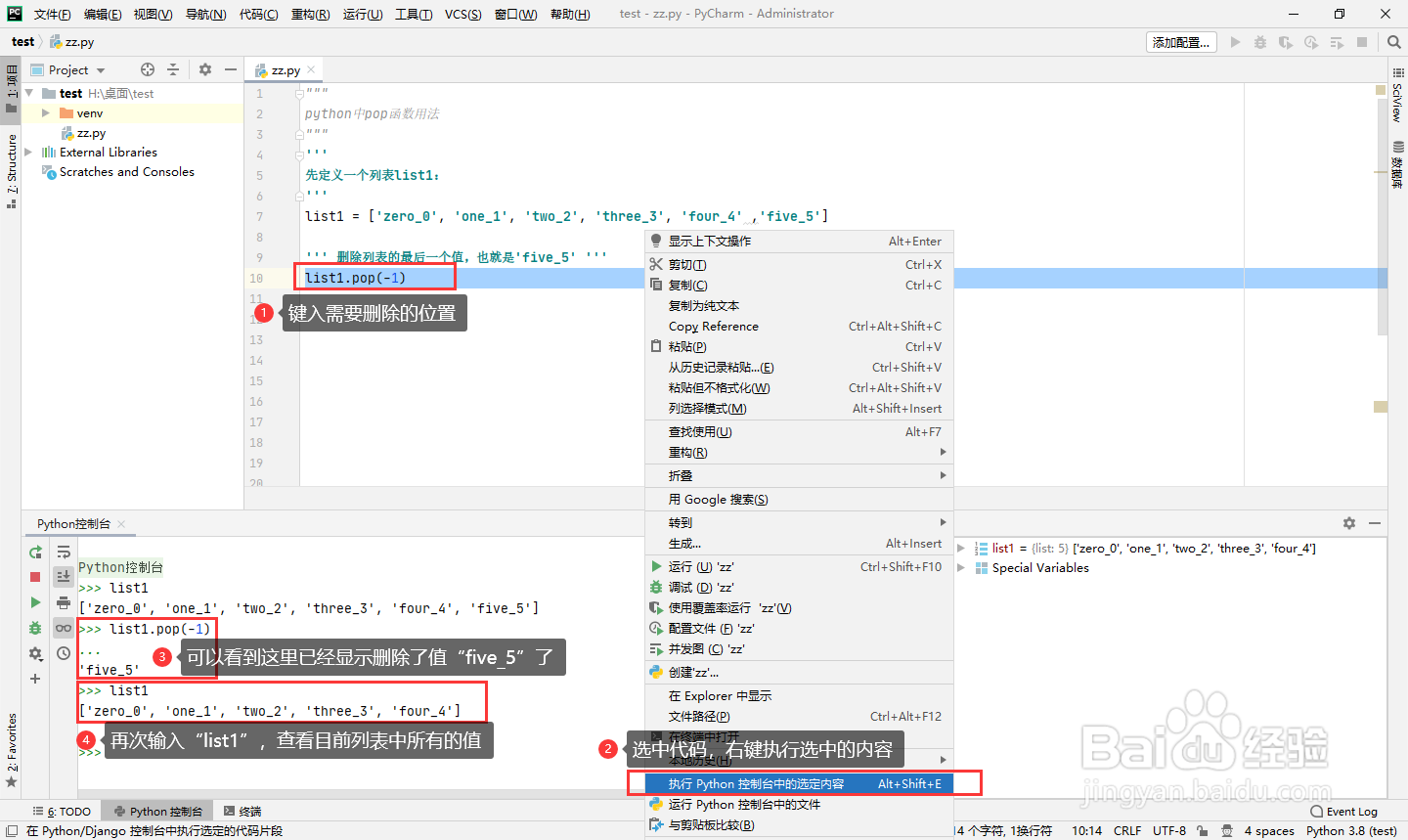Open bottom tool window settings gear
This screenshot has width=1408, height=840.
coord(1349,523)
